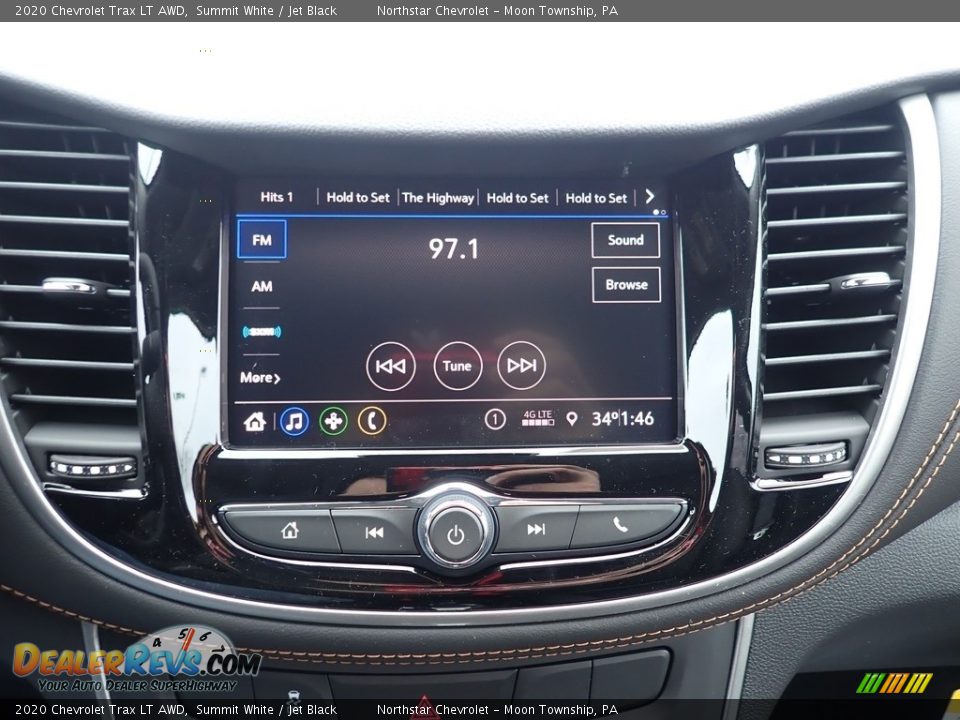Push the power knob button
Image resolution: width=960 pixels, height=720 pixels.
(456, 534)
